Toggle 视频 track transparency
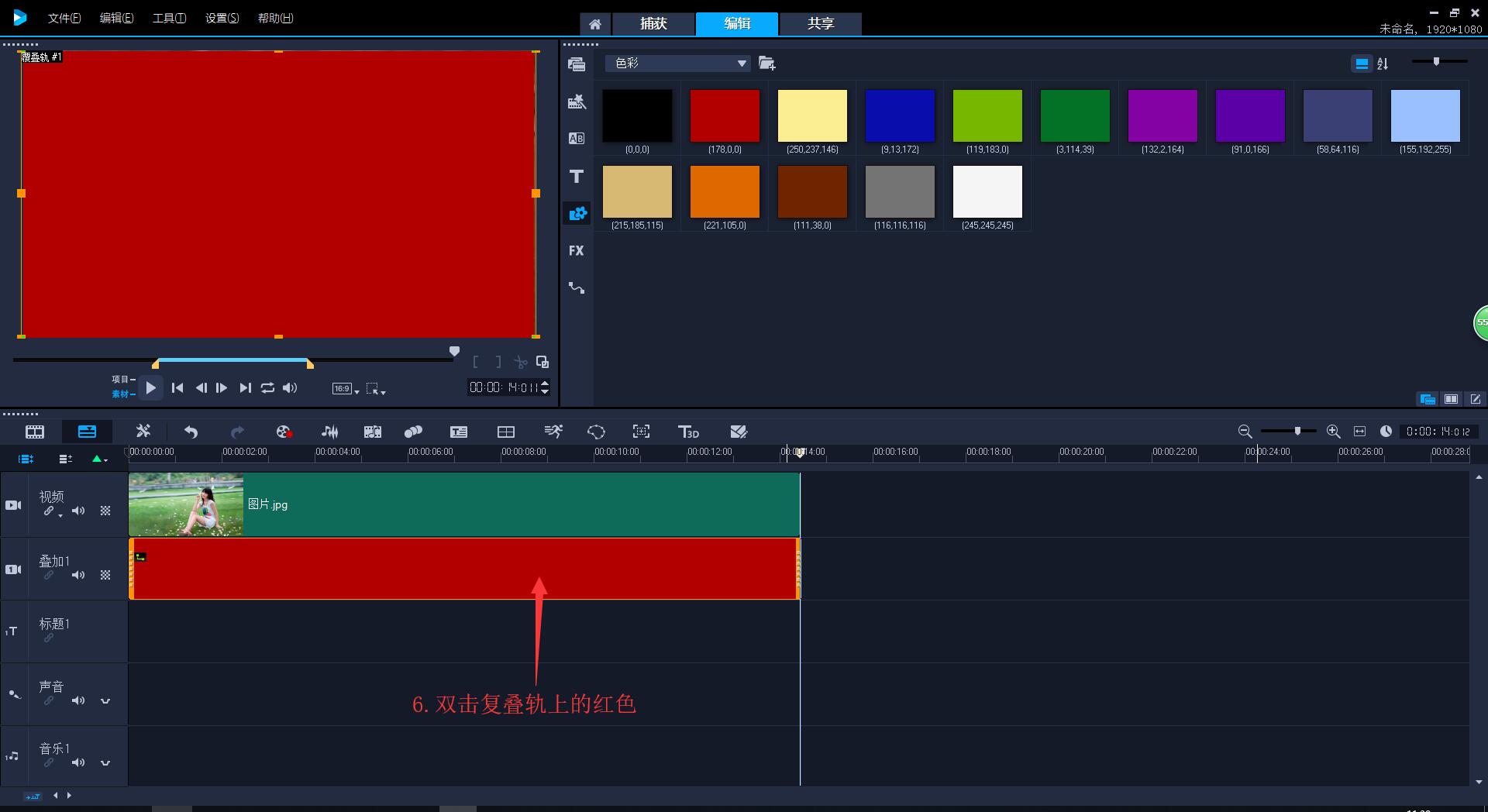The height and width of the screenshot is (812, 1488). (x=105, y=511)
